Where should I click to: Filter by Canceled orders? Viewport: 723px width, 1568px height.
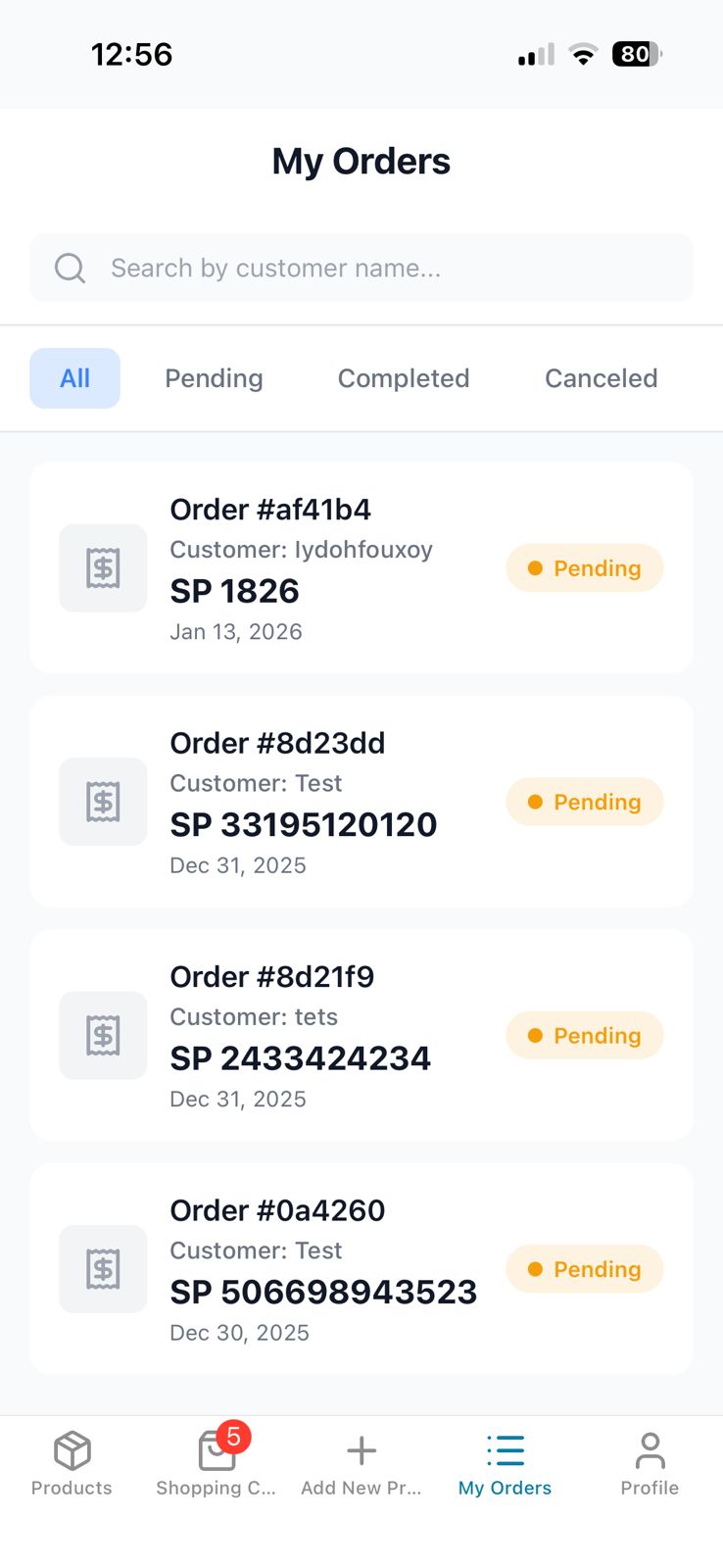pos(601,378)
